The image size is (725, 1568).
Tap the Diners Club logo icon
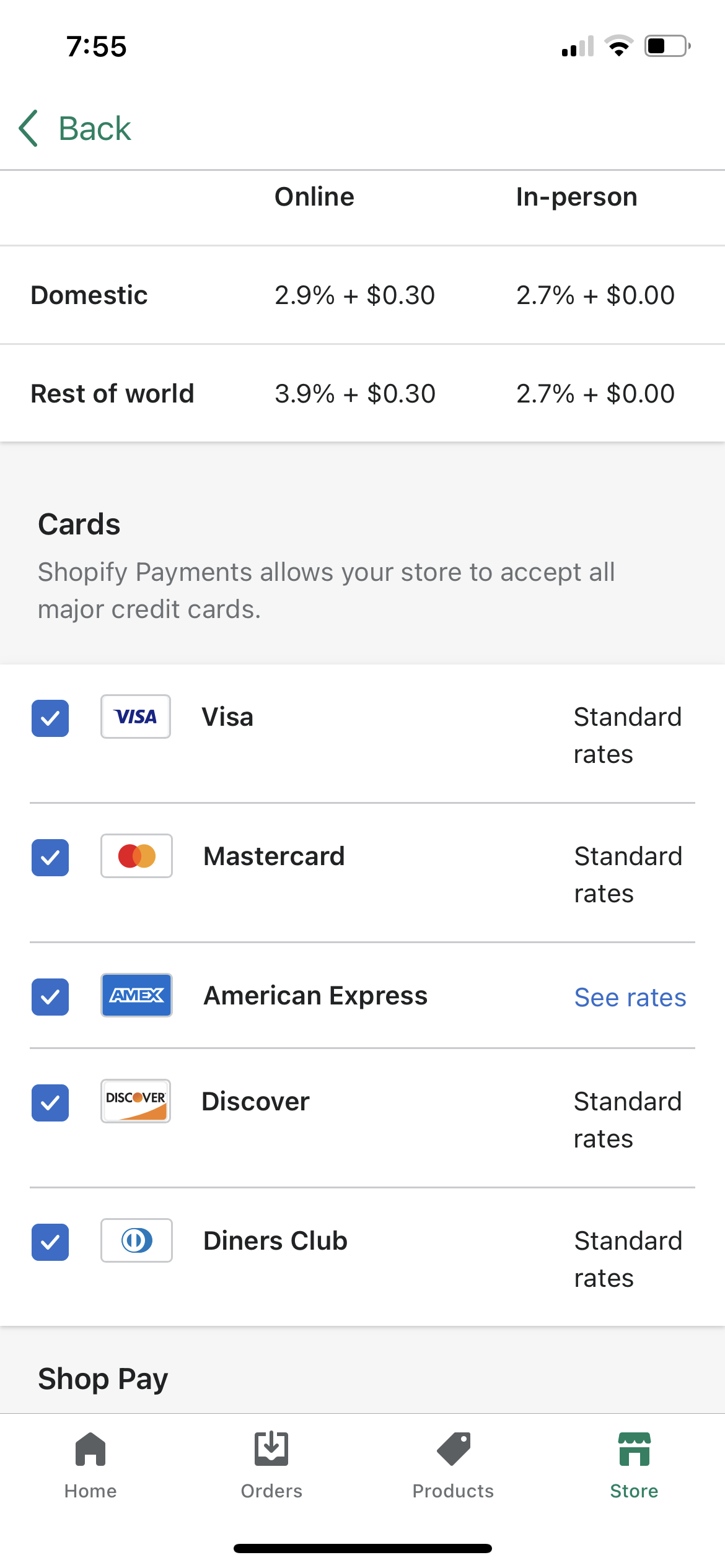136,1240
